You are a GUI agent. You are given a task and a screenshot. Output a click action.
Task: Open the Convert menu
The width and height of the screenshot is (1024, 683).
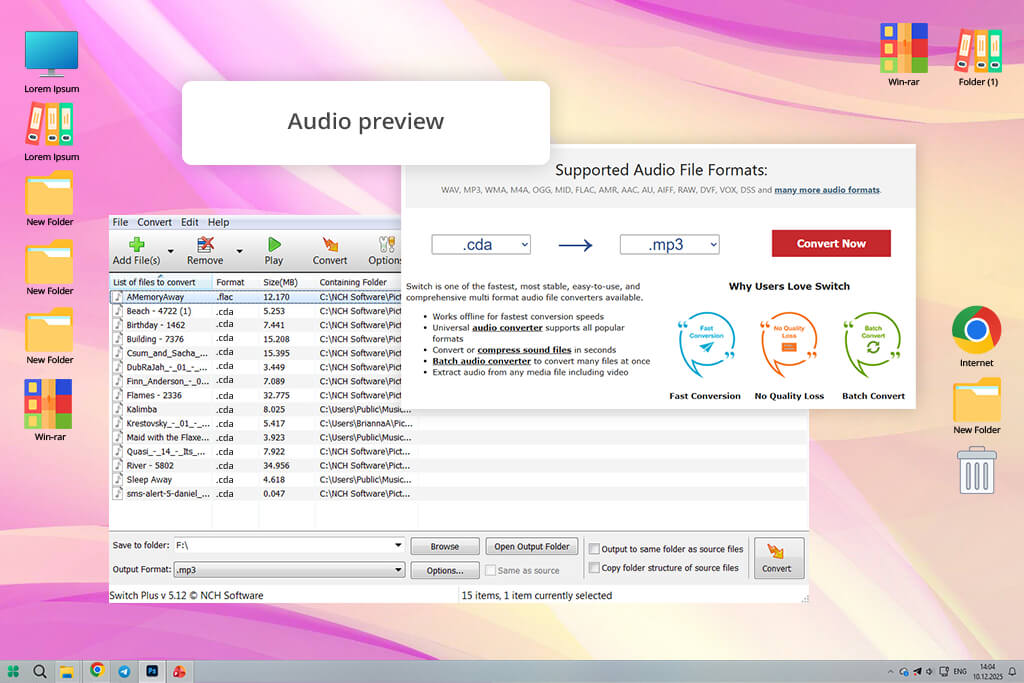154,222
